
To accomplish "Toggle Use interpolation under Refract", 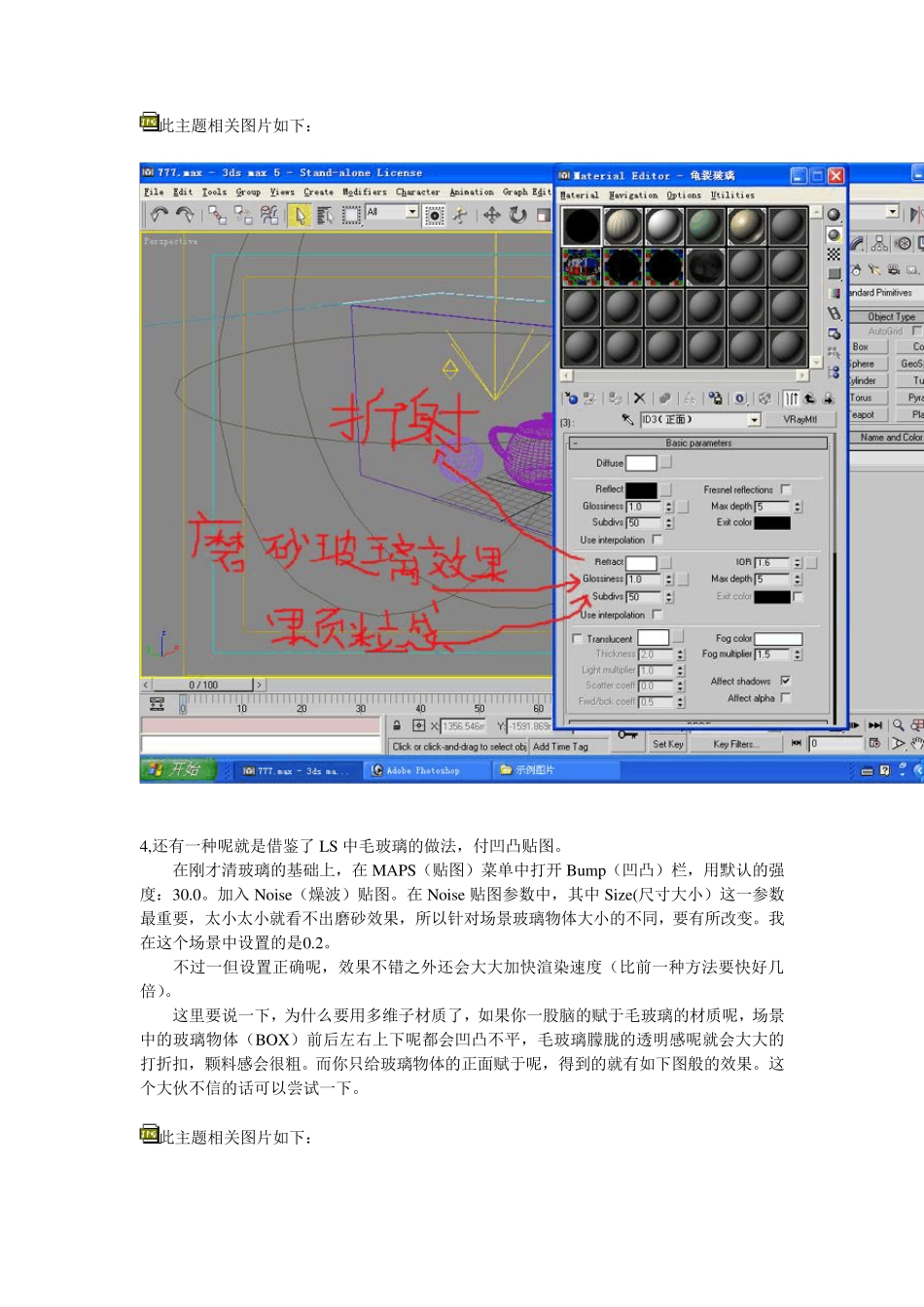I will pos(657,615).
